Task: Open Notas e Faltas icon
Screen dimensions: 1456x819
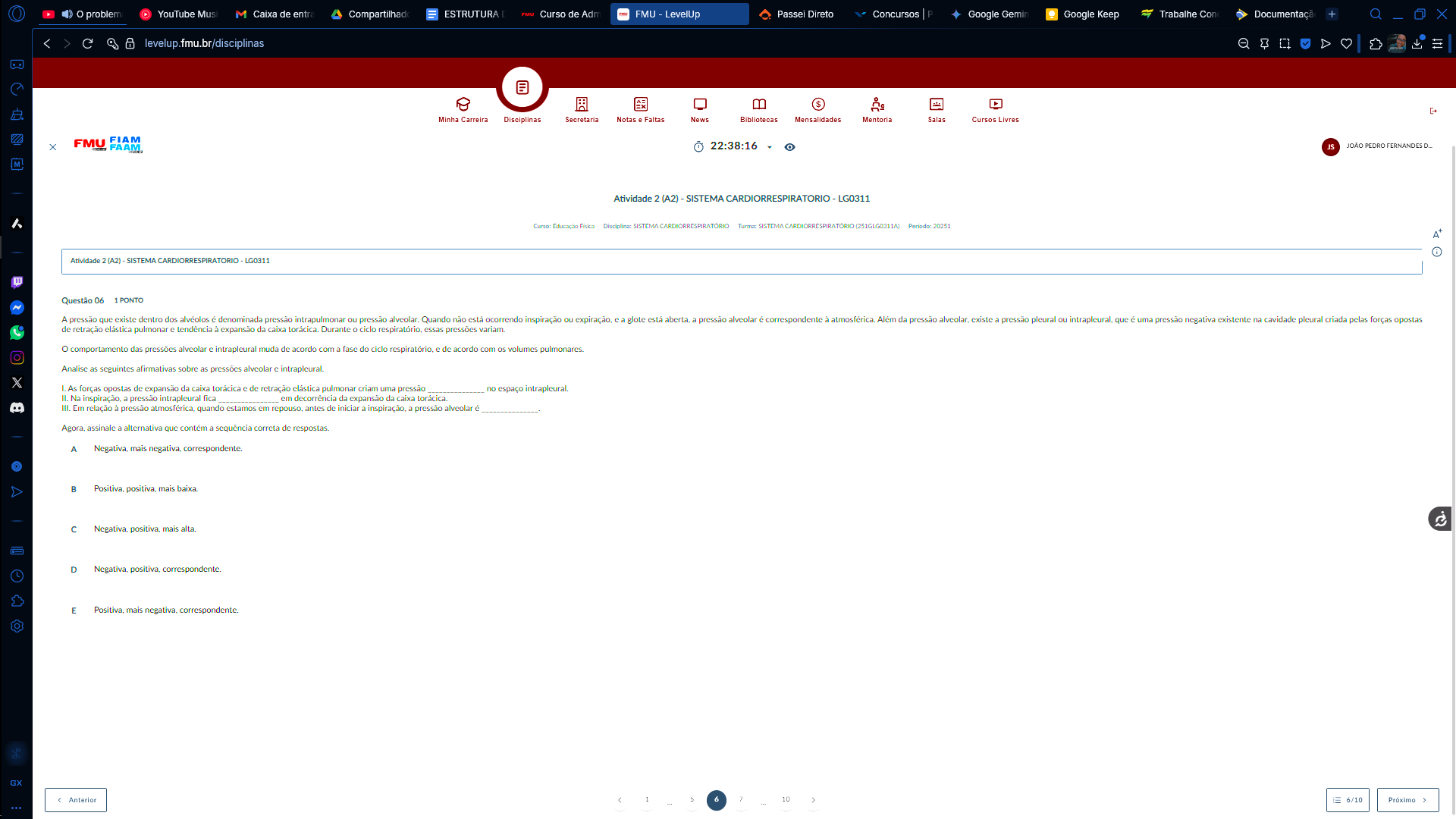Action: point(640,105)
